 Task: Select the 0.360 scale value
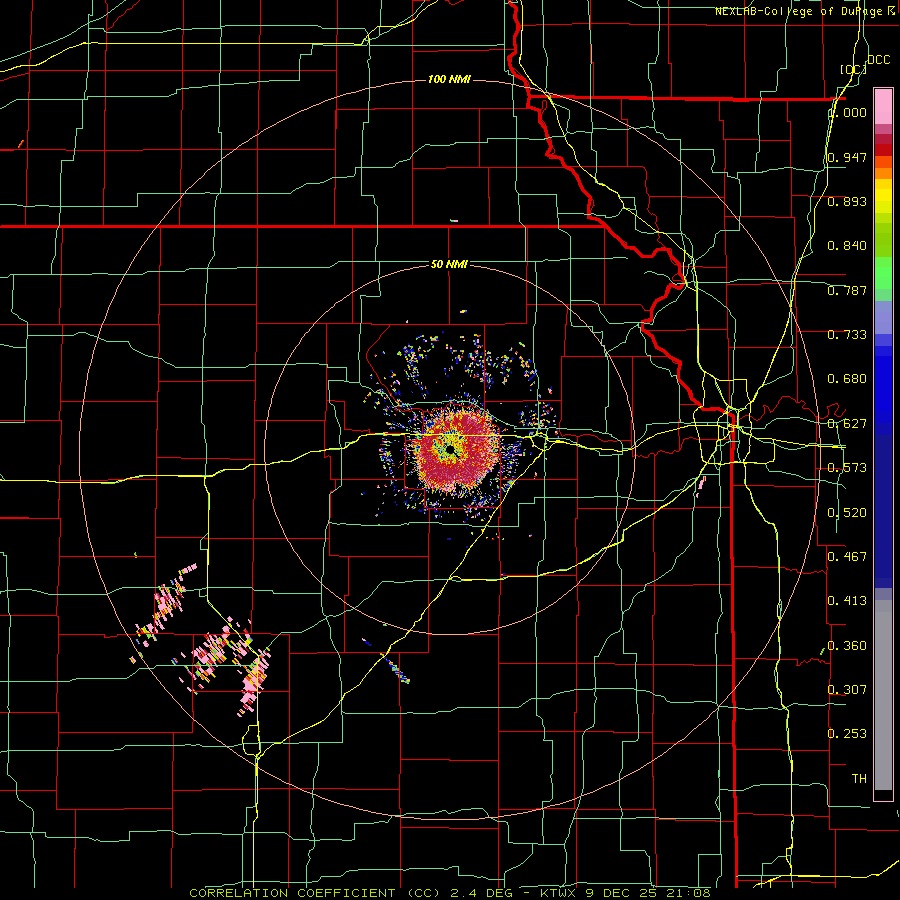coord(847,646)
